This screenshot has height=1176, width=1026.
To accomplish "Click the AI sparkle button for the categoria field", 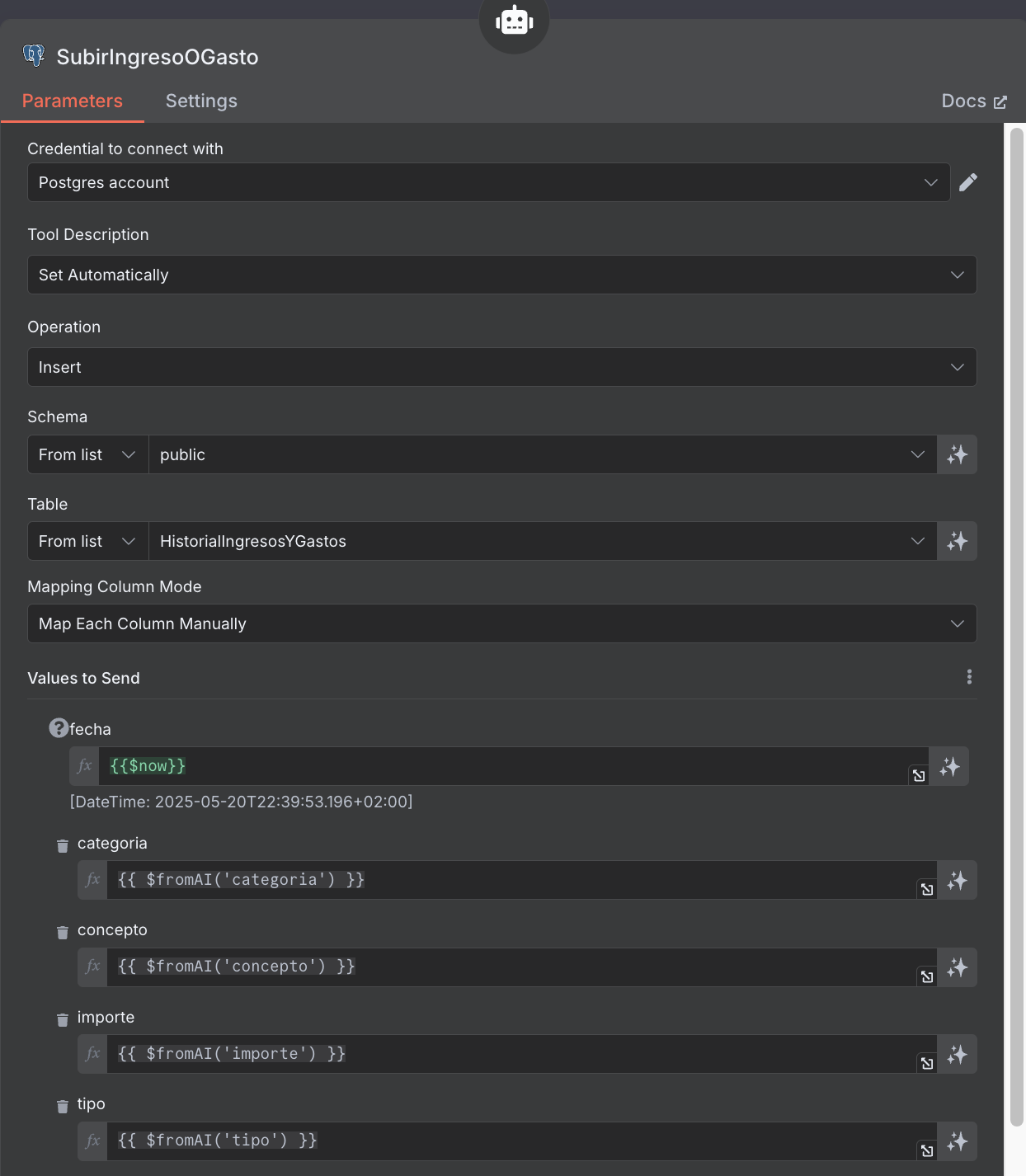I will [957, 881].
